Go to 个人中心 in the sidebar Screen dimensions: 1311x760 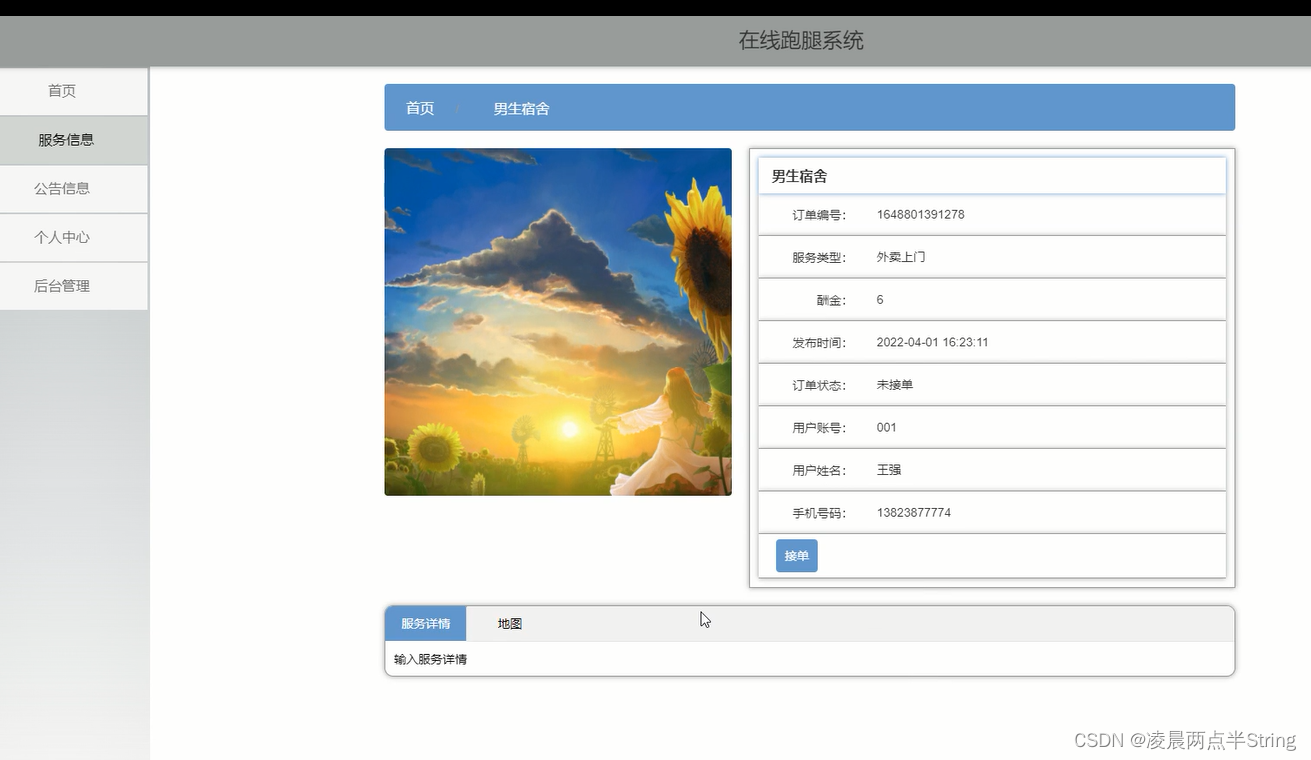click(74, 237)
